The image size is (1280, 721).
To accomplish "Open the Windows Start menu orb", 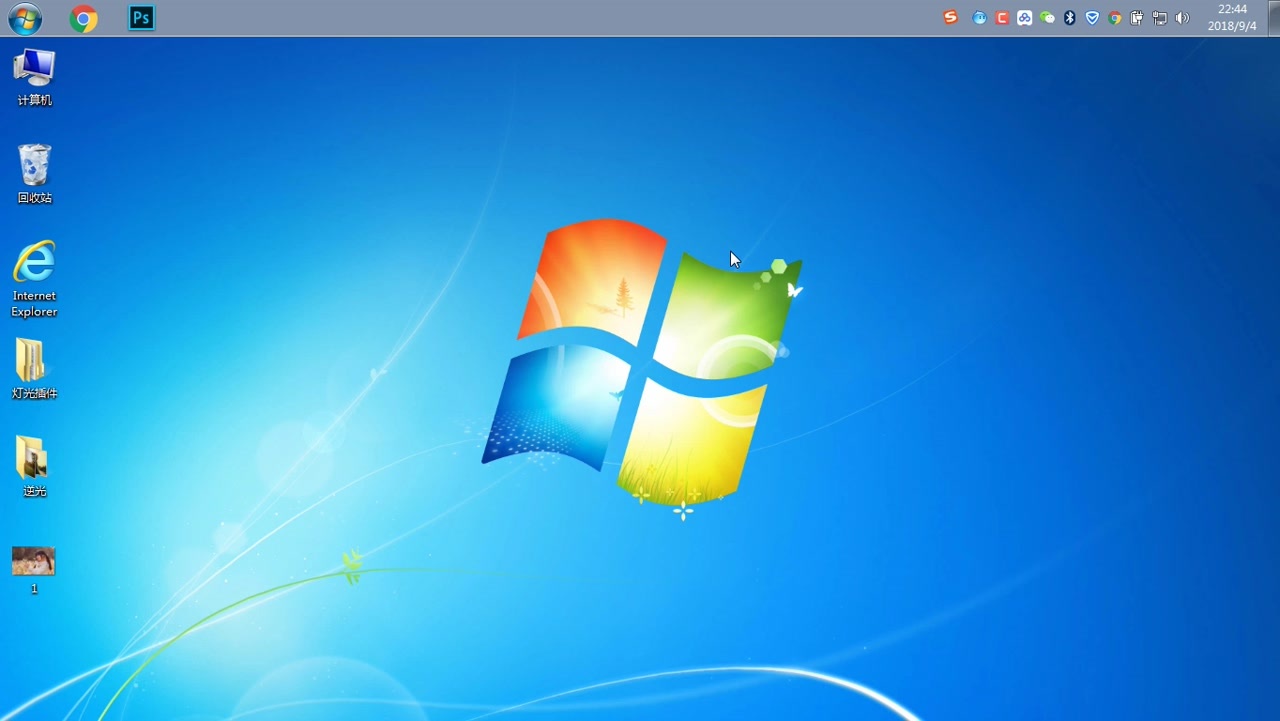I will (25, 18).
